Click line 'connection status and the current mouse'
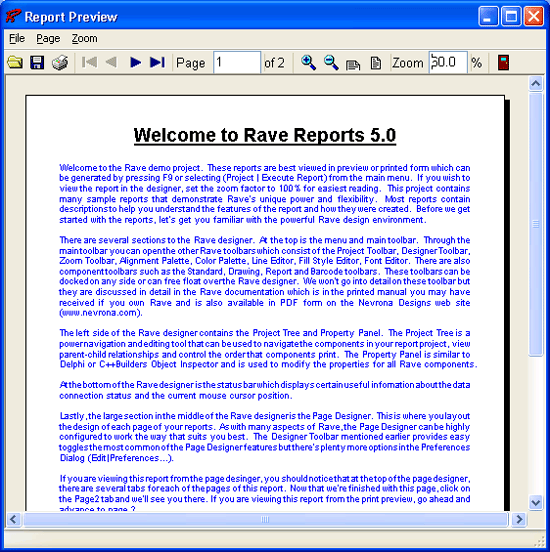Image resolution: width=550 pixels, height=552 pixels. [176, 396]
